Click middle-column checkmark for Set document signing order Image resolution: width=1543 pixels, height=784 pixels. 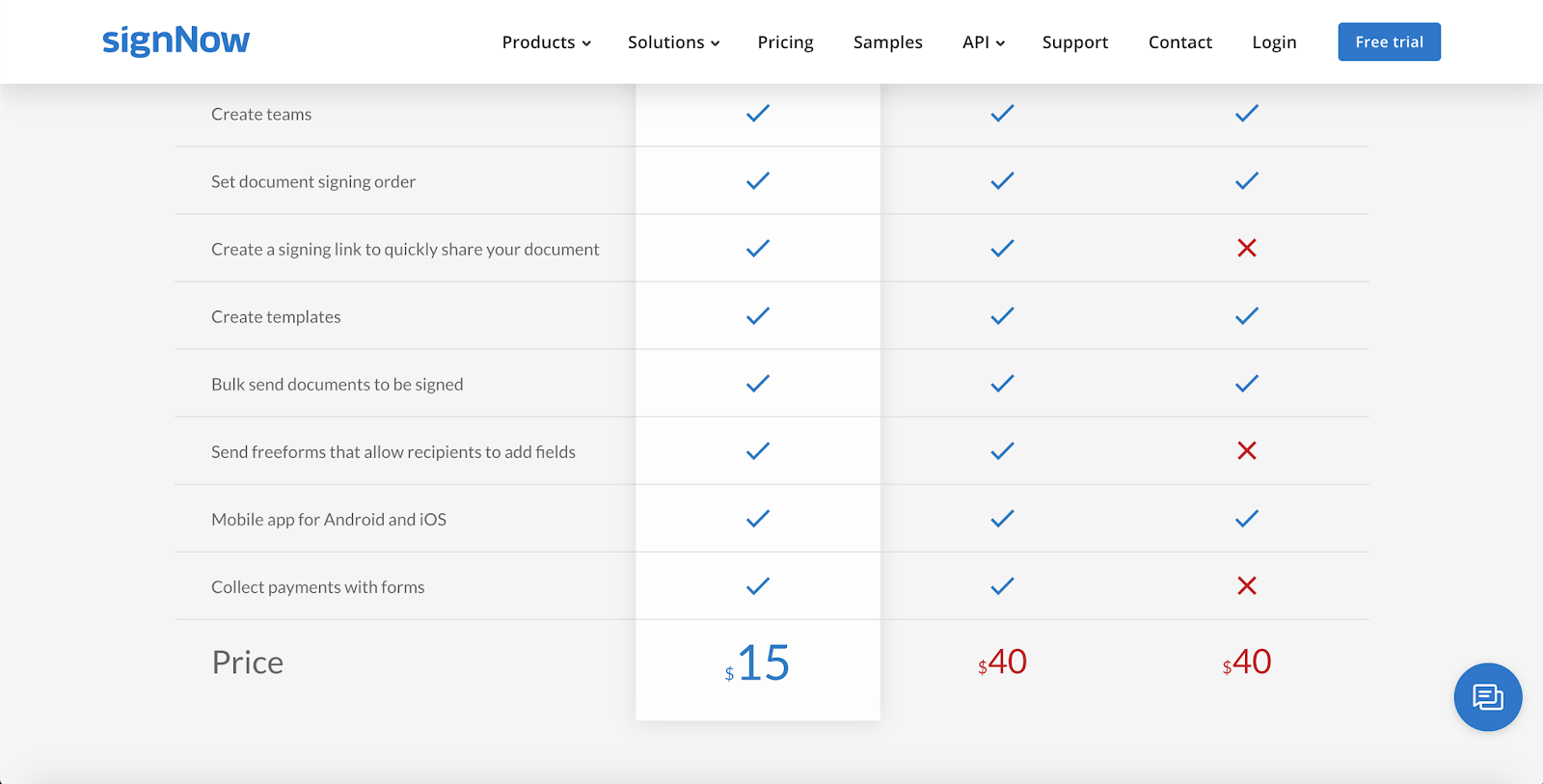coord(1002,181)
